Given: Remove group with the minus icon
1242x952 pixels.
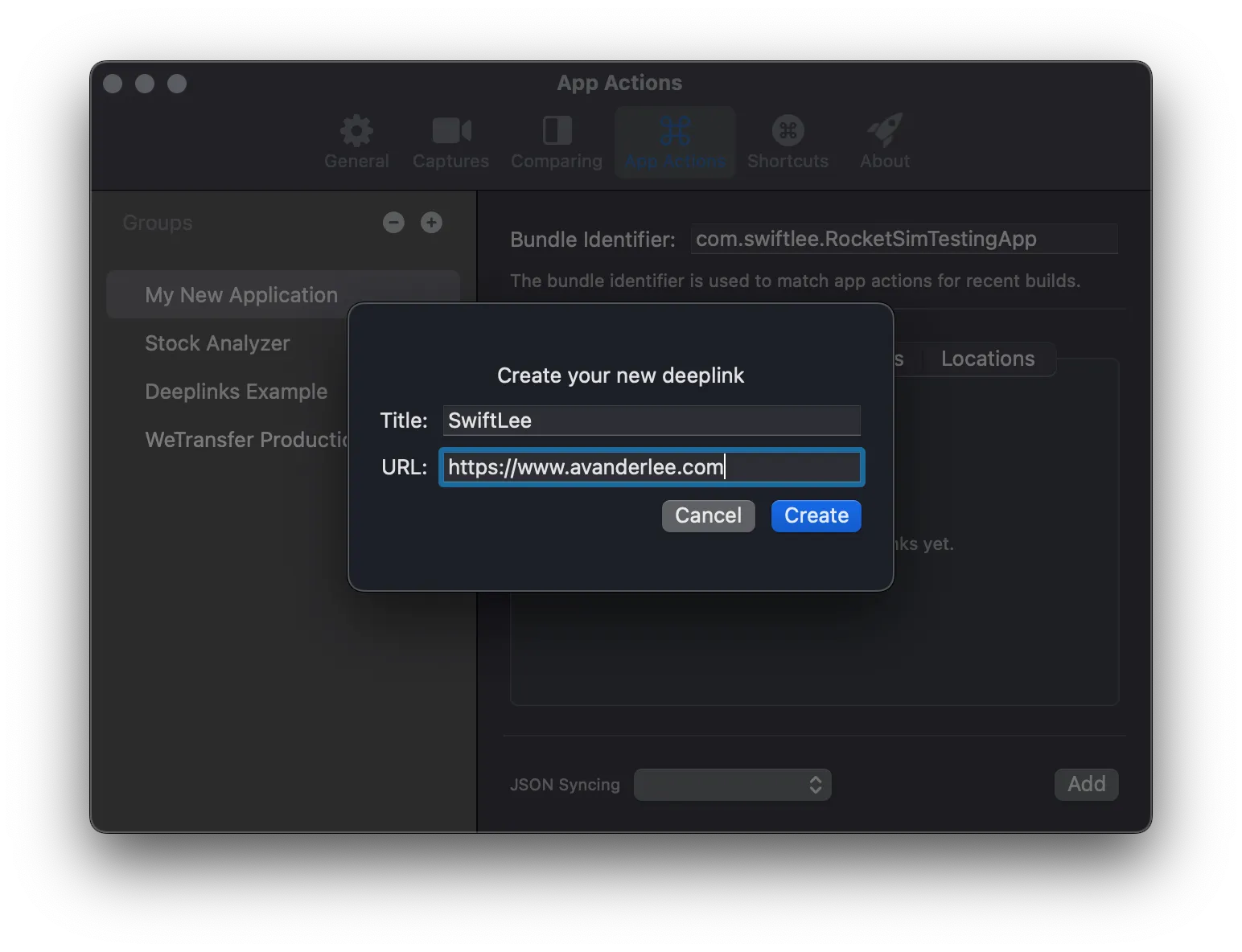Looking at the screenshot, I should [x=393, y=223].
